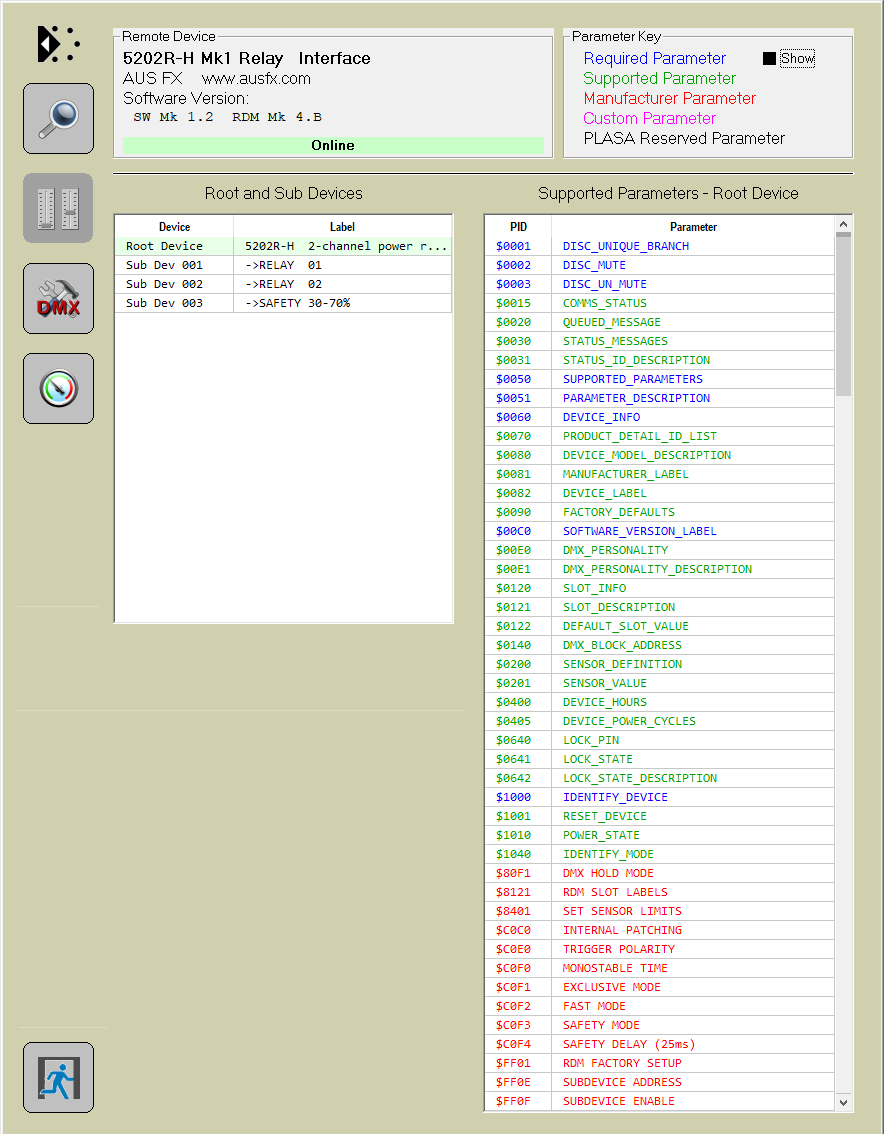Click the PID column header
The image size is (884, 1134).
(518, 227)
